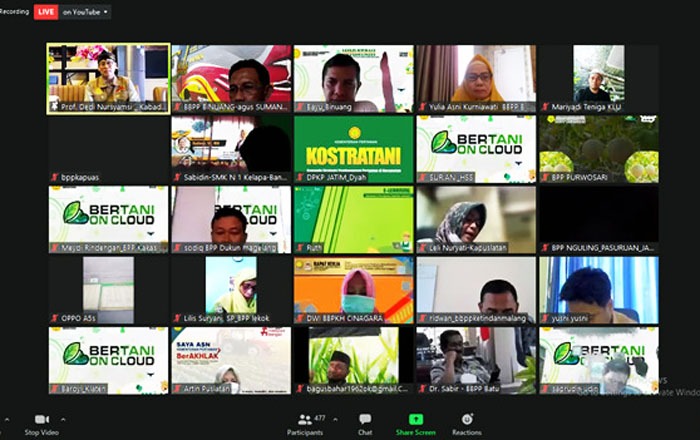Viewport: 700px width, 440px height.
Task: Click Mariyadi Teniga KLU's video tile
Action: 598,77
